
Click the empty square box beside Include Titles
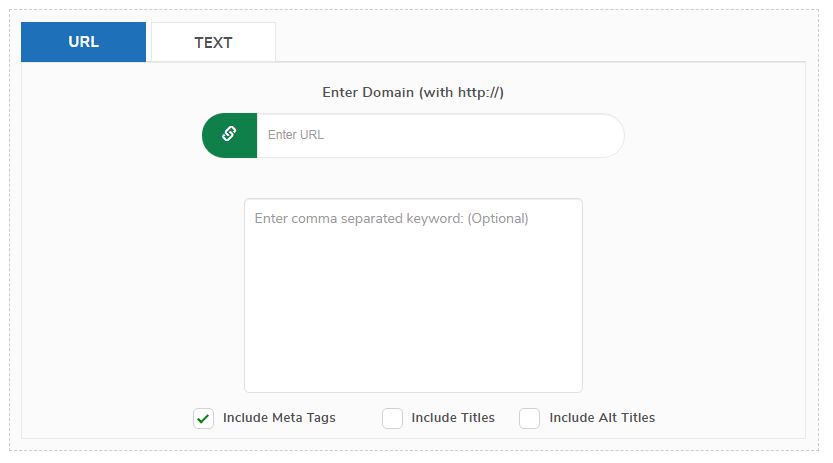(392, 418)
